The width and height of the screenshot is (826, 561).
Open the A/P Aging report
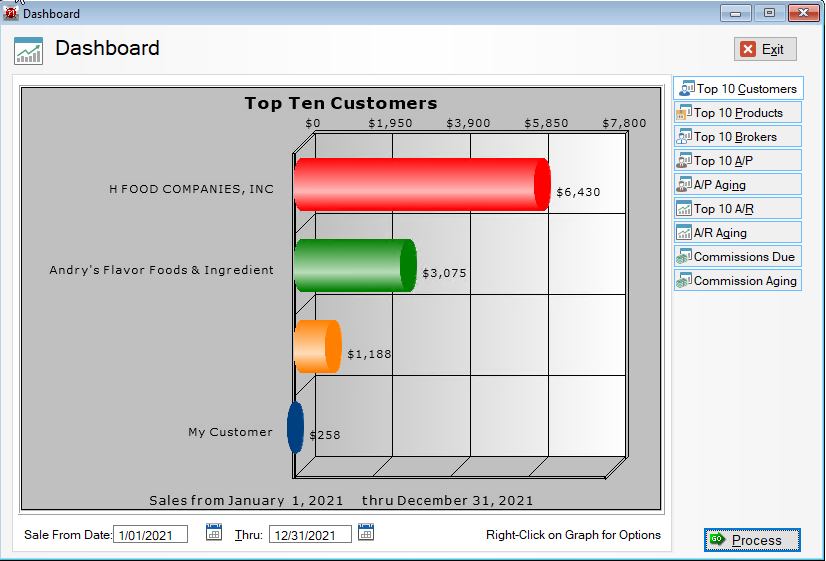738,185
